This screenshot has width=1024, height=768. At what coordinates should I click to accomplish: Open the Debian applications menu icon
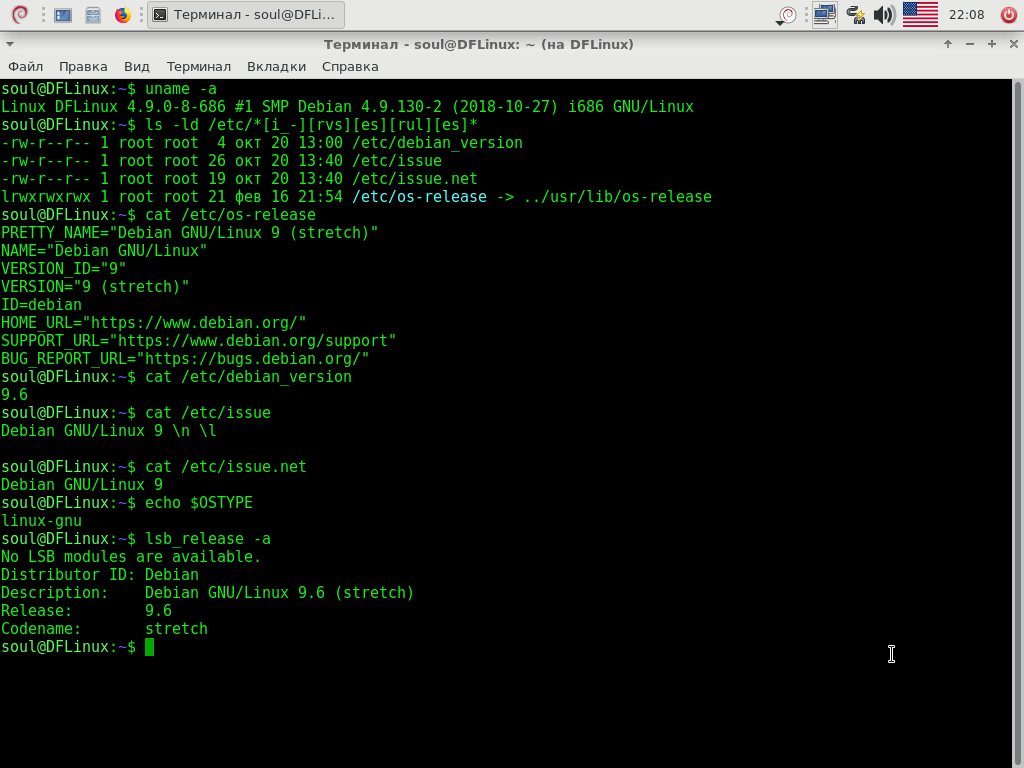point(20,14)
